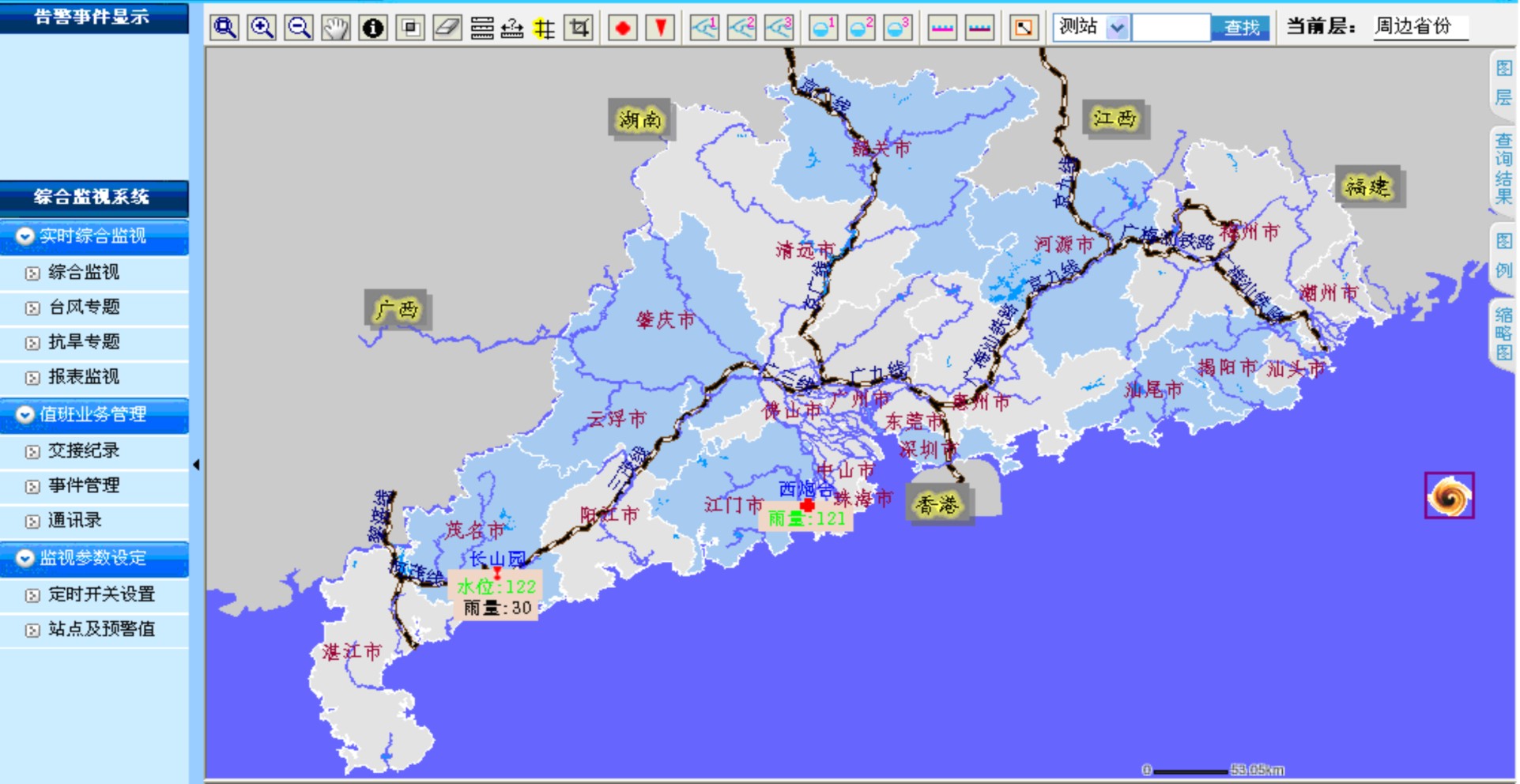Click the full extent overlapping squares icon
The width and height of the screenshot is (1520, 784).
click(x=410, y=28)
